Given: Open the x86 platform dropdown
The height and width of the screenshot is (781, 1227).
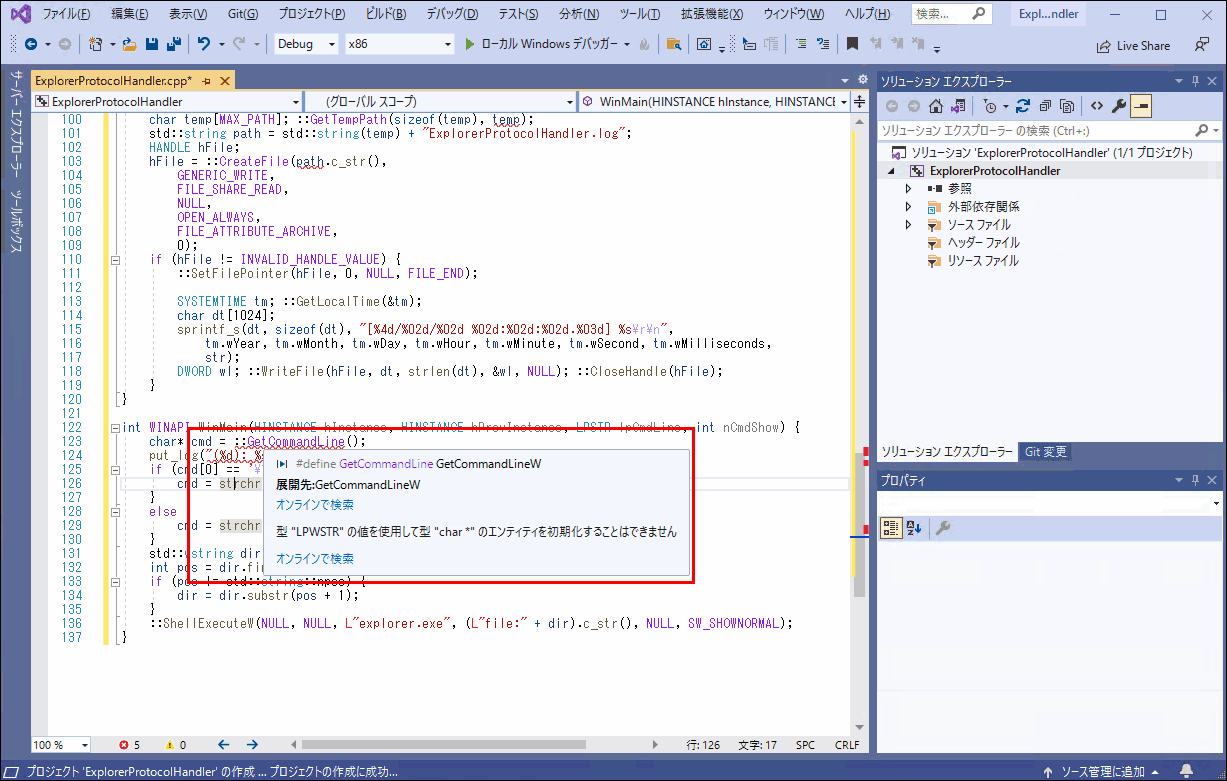Looking at the screenshot, I should [x=397, y=44].
